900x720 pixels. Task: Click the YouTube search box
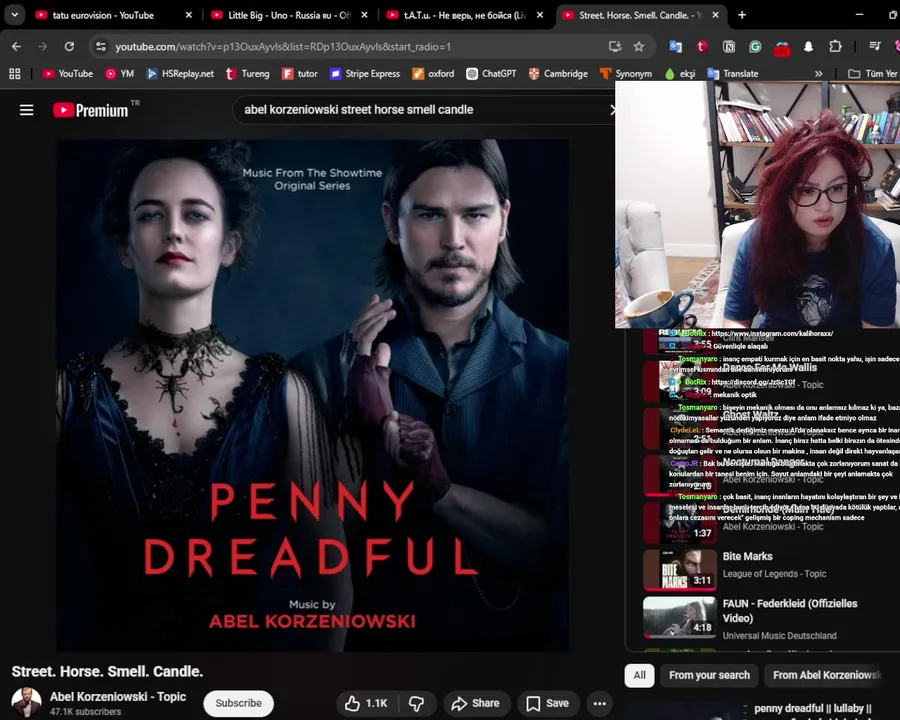coord(422,110)
